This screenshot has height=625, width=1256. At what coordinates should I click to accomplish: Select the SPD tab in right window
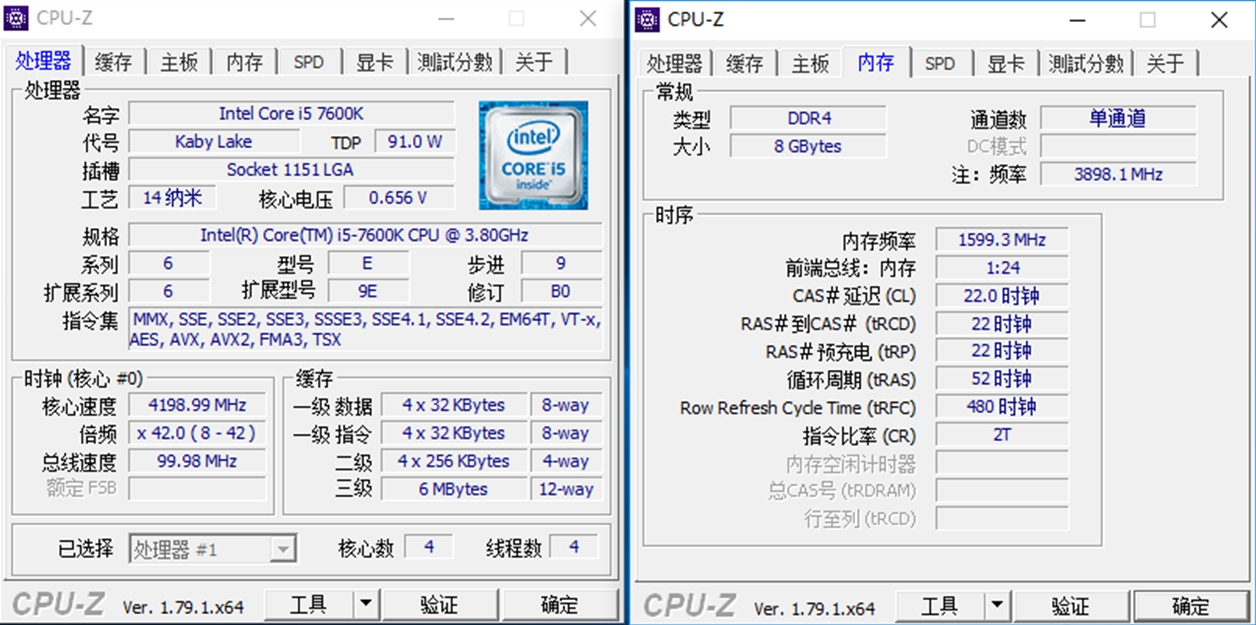click(x=941, y=63)
